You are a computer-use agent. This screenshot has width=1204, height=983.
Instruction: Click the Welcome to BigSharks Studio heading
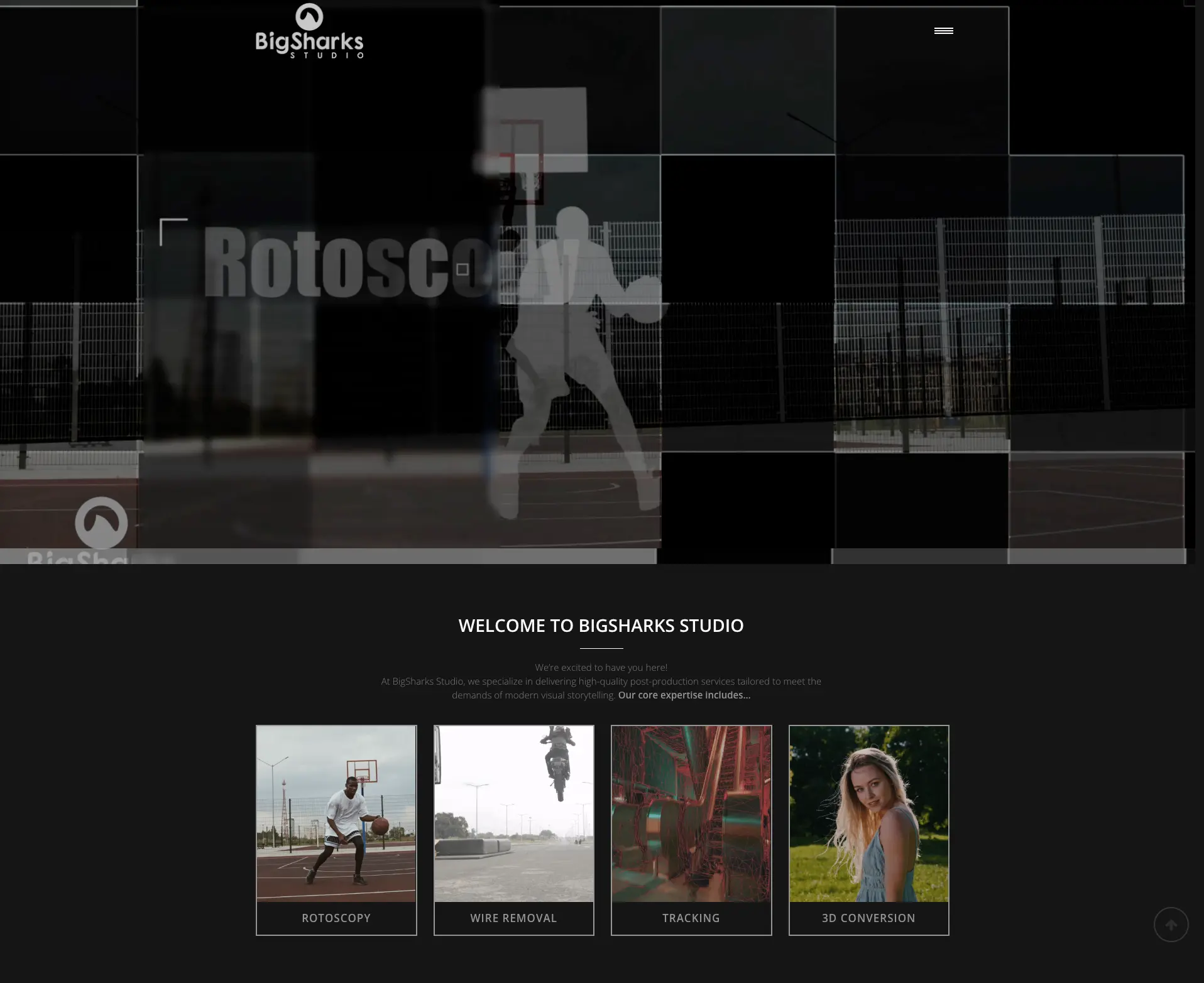[601, 626]
